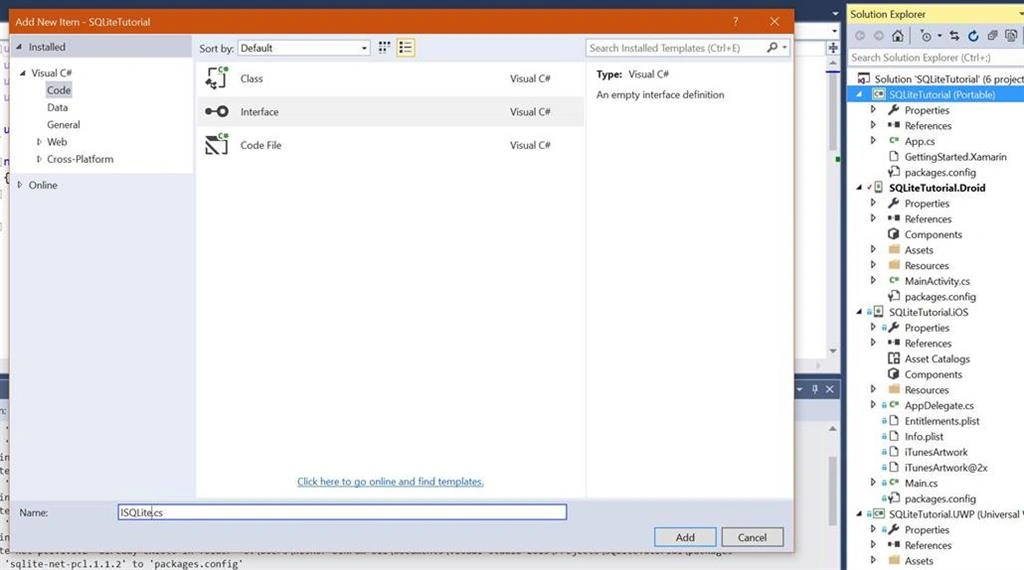Select the General category
Image resolution: width=1024 pixels, height=570 pixels.
63,124
